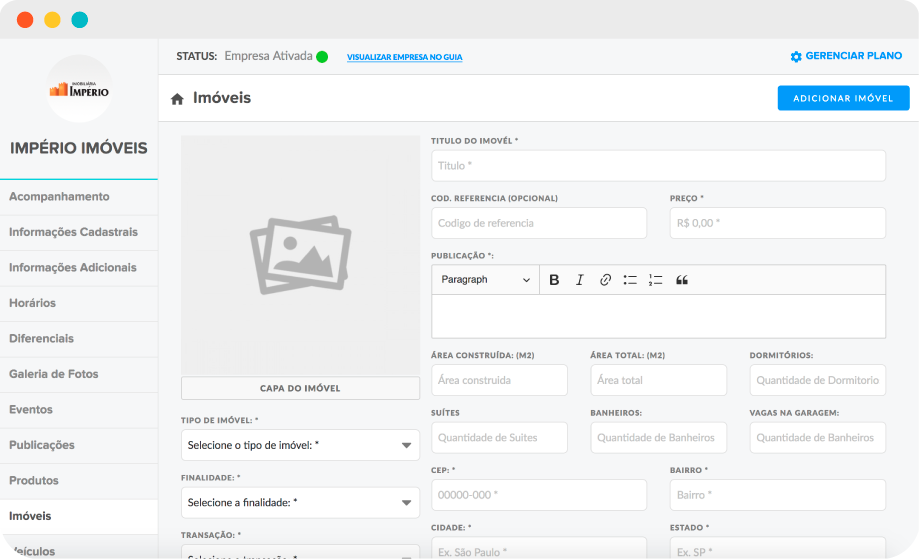This screenshot has width=920, height=559.
Task: Open the Publicações section
Action: (x=79, y=445)
